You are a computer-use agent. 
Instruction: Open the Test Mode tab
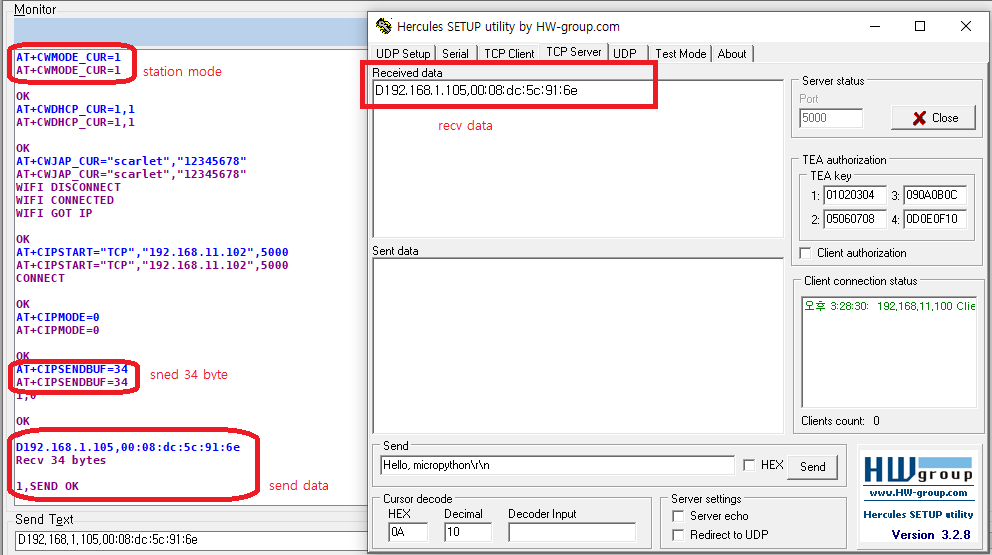pyautogui.click(x=681, y=54)
